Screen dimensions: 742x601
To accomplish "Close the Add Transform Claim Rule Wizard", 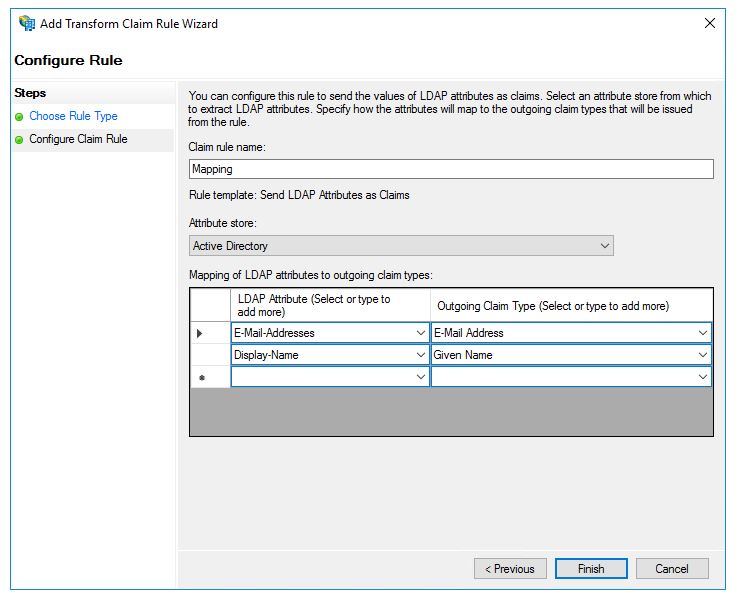I will coord(709,23).
